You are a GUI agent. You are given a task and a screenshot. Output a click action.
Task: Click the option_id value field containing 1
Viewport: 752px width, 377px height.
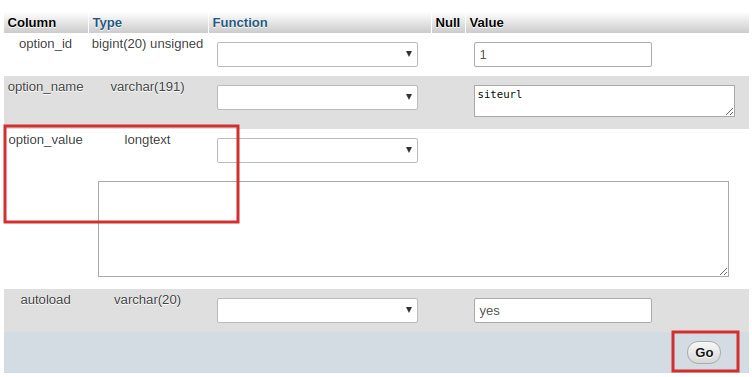click(x=563, y=54)
